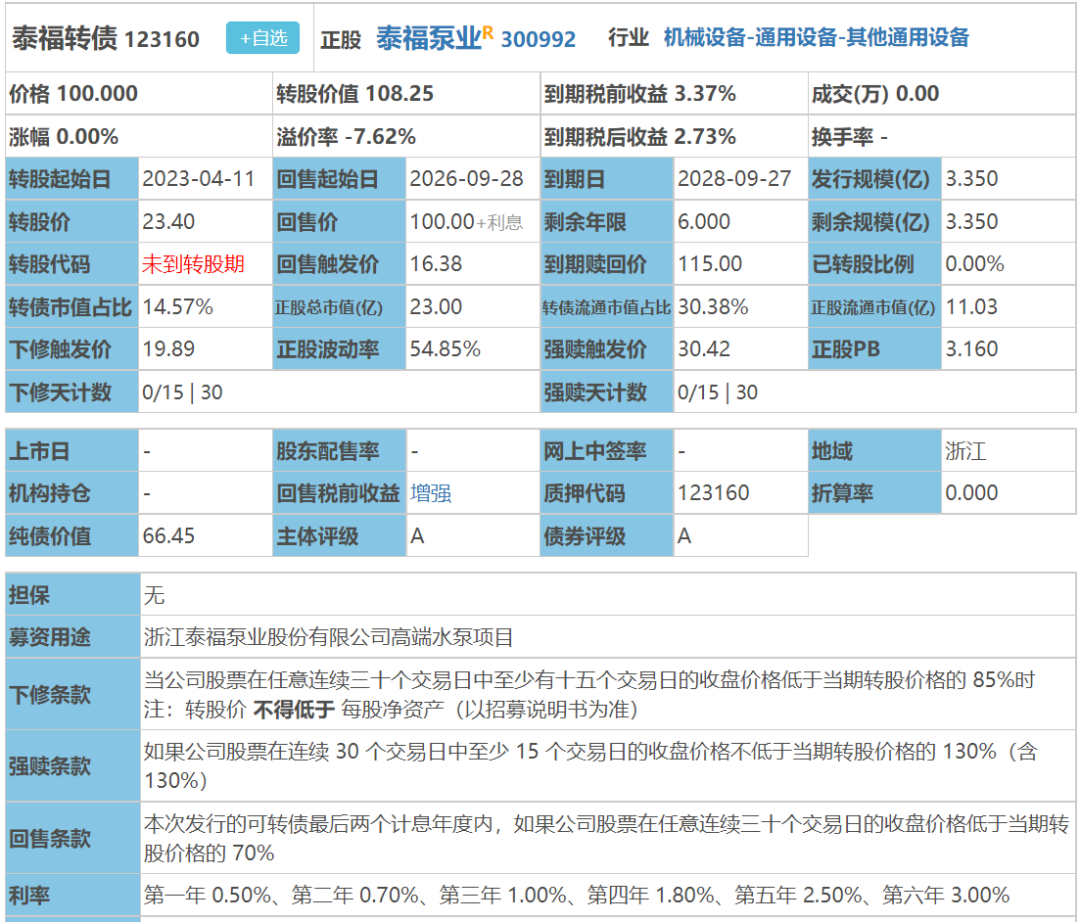This screenshot has height=922, width=1080.
Task: Open the 机械设备-通用设备-其他通用设备 industry link
Action: pyautogui.click(x=816, y=37)
